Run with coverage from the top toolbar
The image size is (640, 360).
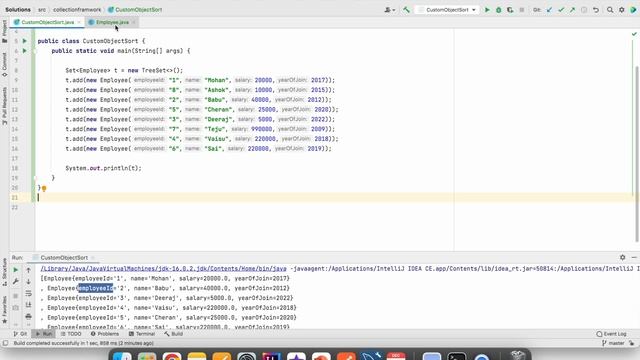pos(510,9)
